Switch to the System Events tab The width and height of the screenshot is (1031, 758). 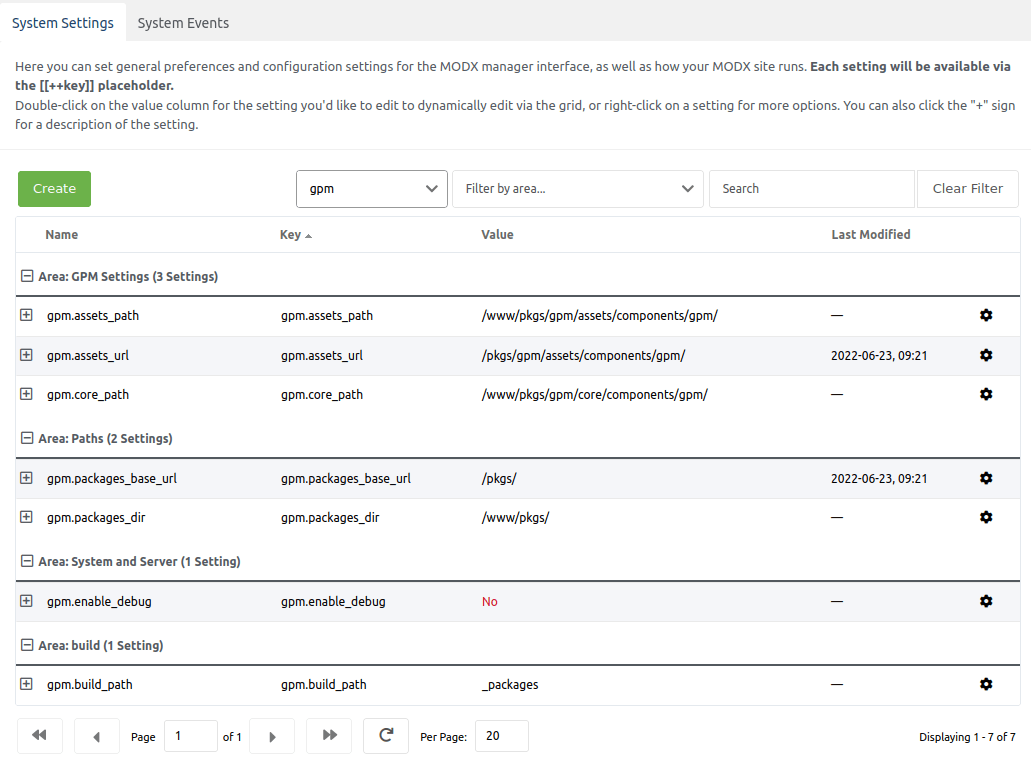coord(183,22)
